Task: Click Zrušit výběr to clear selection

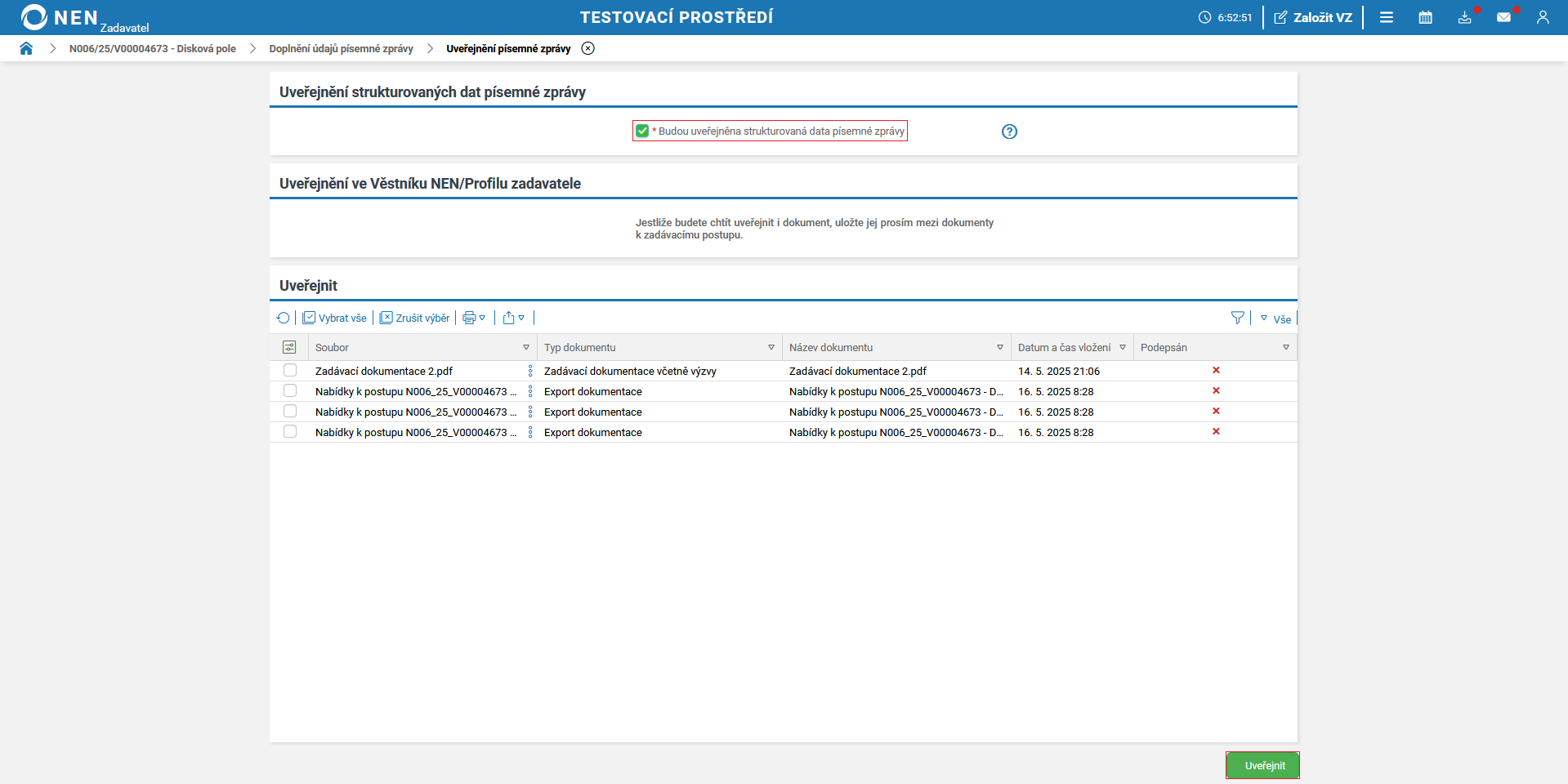Action: [415, 318]
